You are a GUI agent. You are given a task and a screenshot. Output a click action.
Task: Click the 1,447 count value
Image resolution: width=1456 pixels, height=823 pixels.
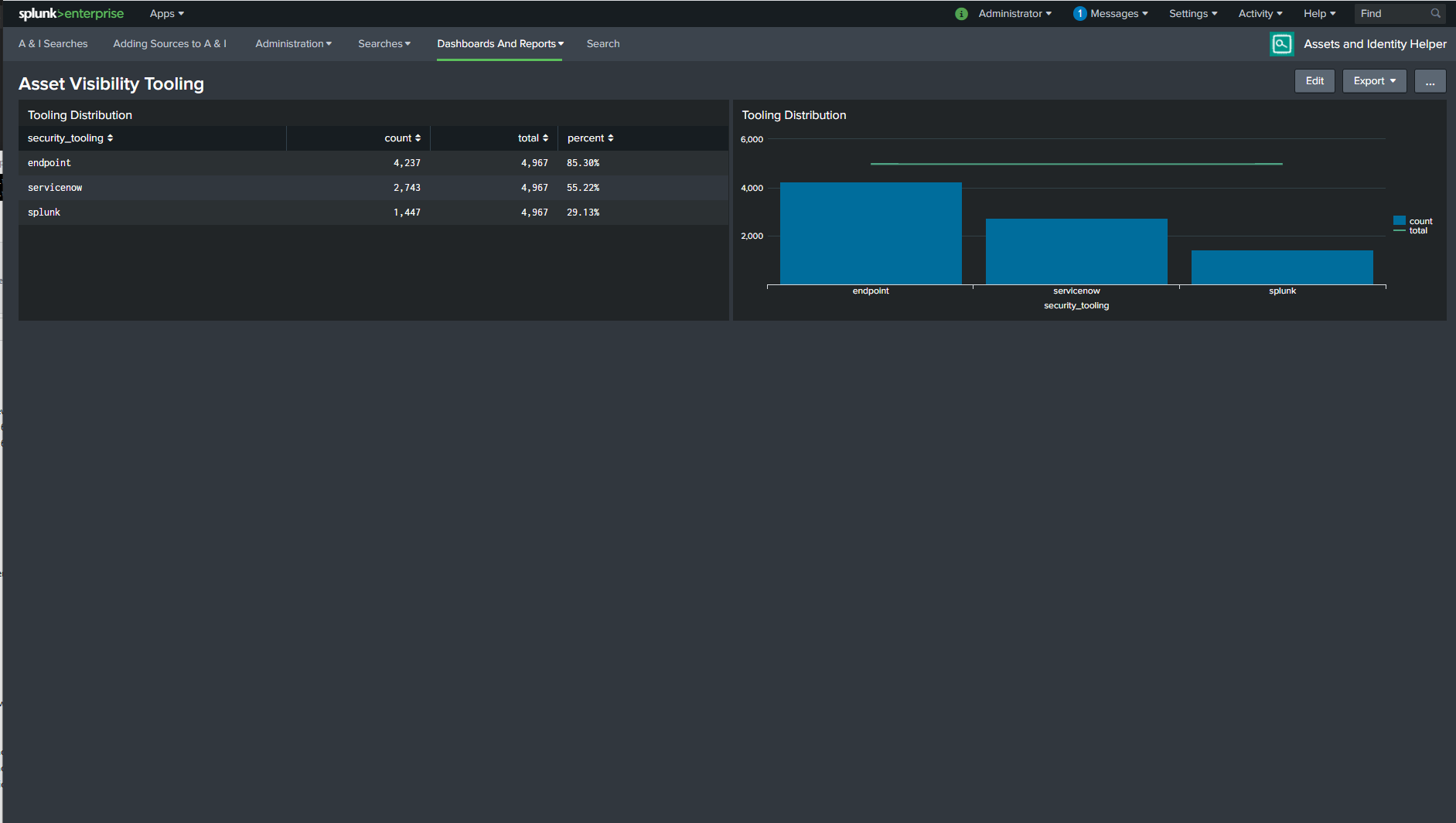pos(407,213)
